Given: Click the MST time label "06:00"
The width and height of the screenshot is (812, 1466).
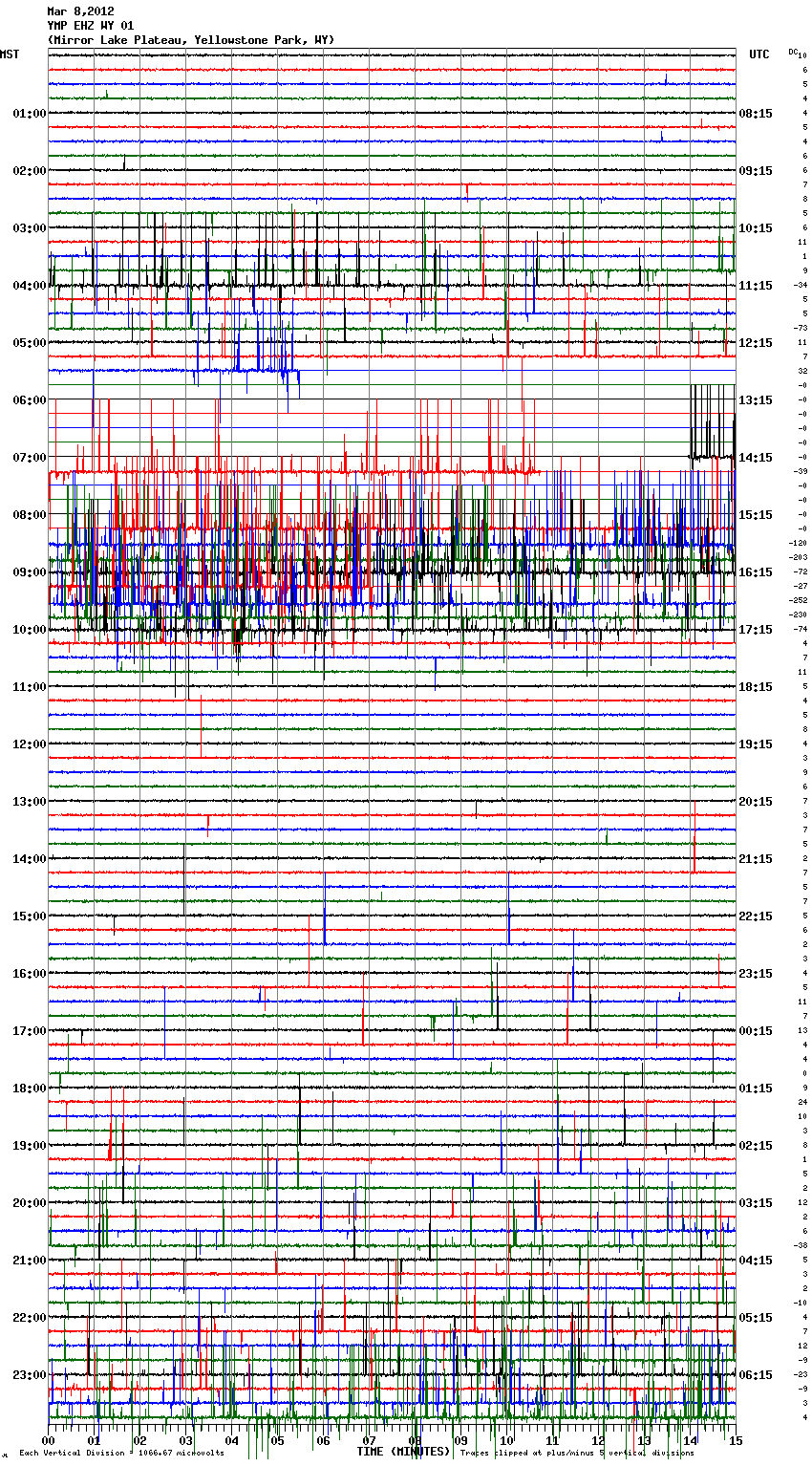Looking at the screenshot, I should tap(30, 400).
